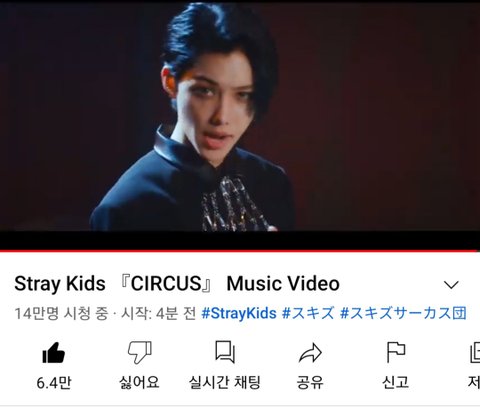This screenshot has width=480, height=408.
Task: Tap the thumbs-up like icon
Action: (53, 353)
